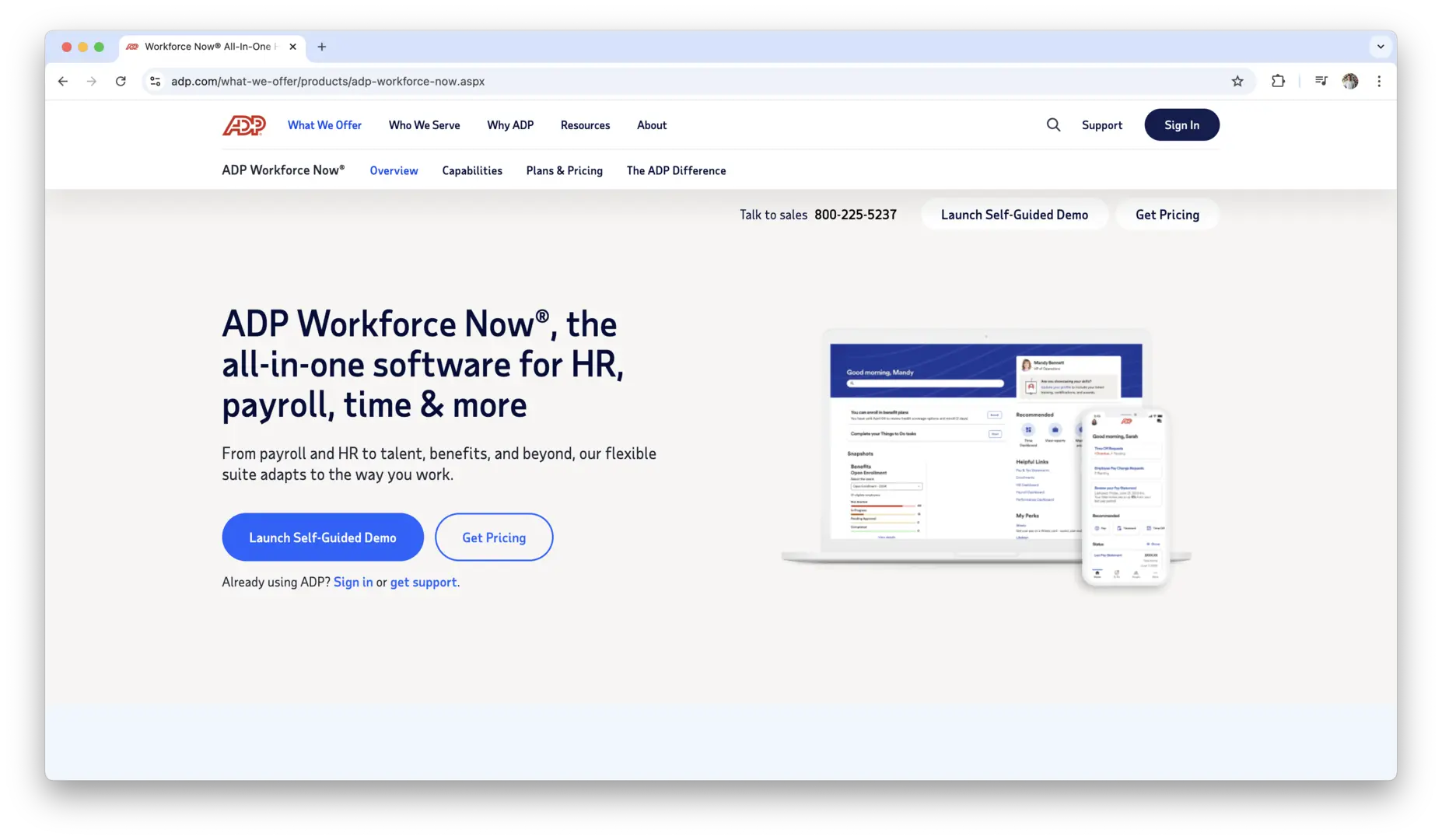Image resolution: width=1442 pixels, height=840 pixels.
Task: Open the site search magnifier icon
Action: [1053, 125]
